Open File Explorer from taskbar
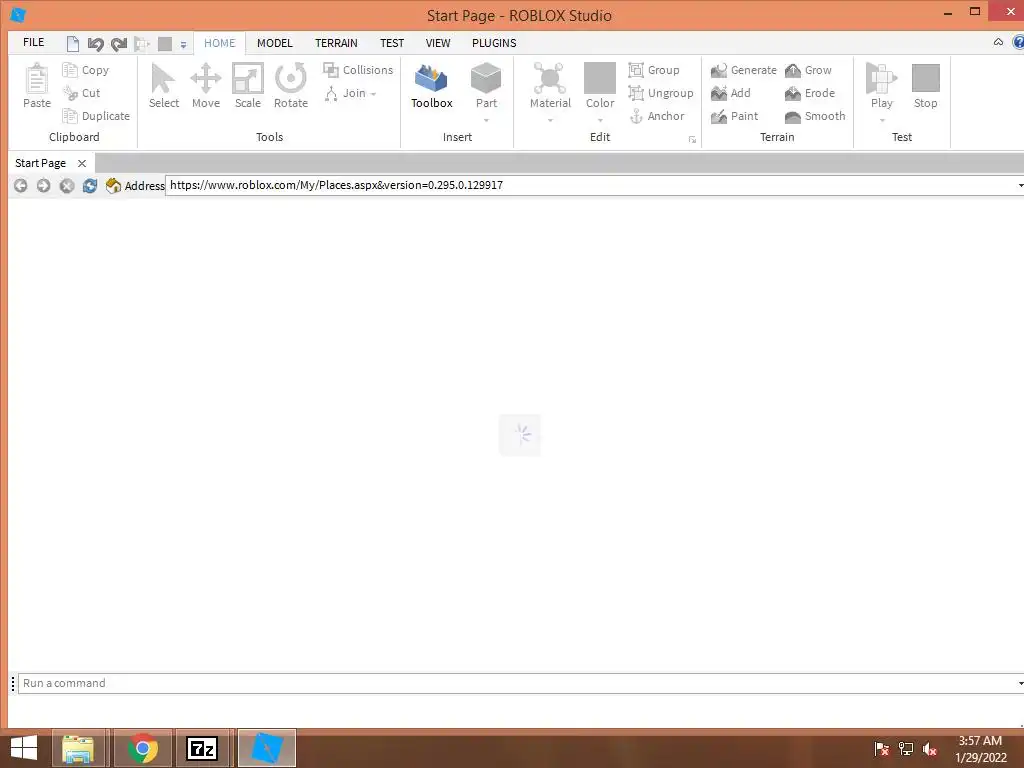1024x768 pixels. [x=78, y=748]
